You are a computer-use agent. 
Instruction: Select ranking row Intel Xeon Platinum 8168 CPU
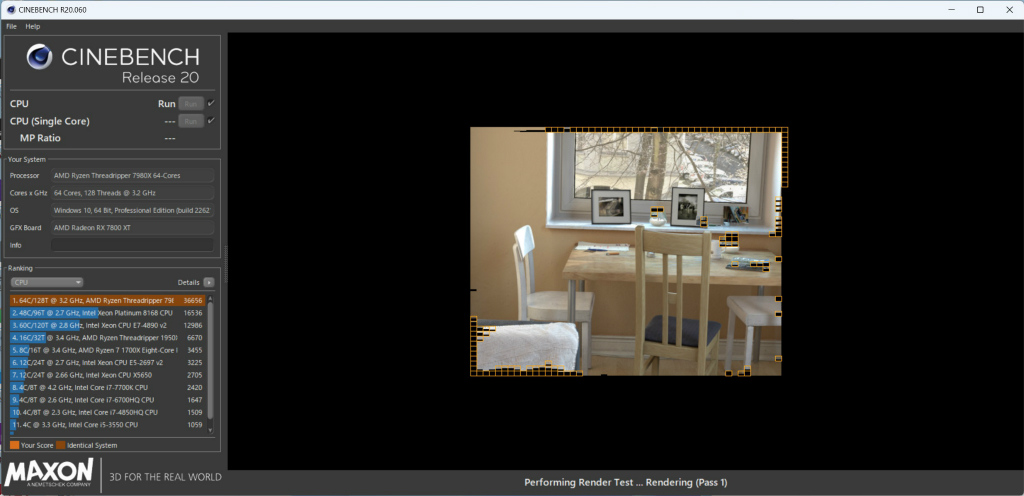point(108,313)
